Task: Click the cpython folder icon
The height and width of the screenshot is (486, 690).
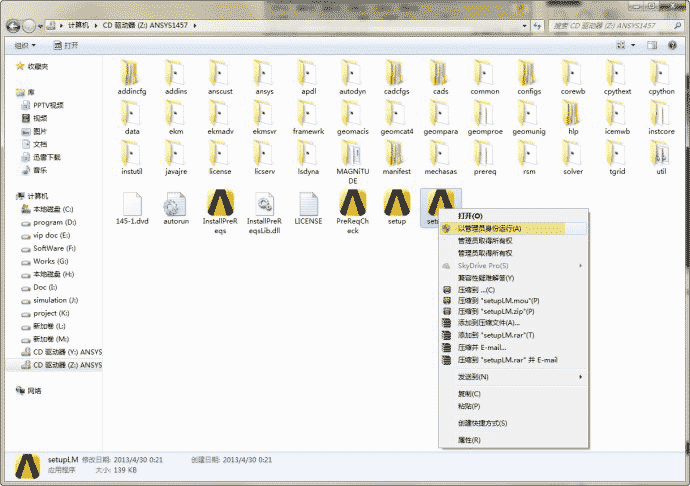Action: pos(661,73)
